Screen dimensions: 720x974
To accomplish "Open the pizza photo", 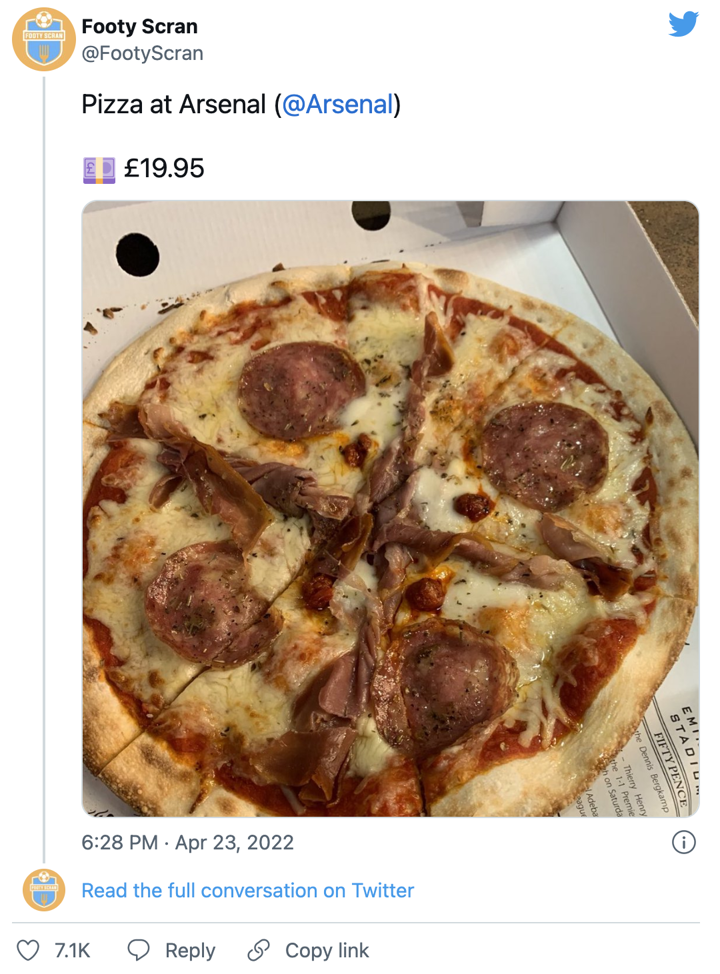I will pos(390,508).
